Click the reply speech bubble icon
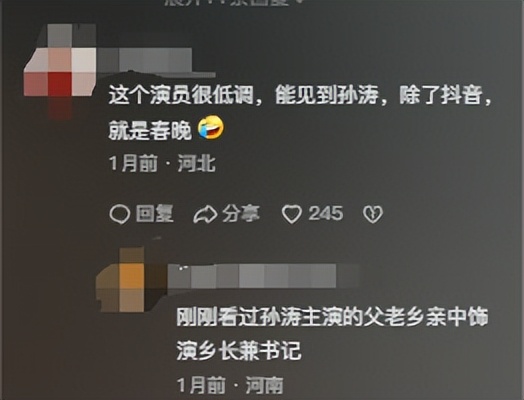This screenshot has height=400, width=524. pos(119,214)
